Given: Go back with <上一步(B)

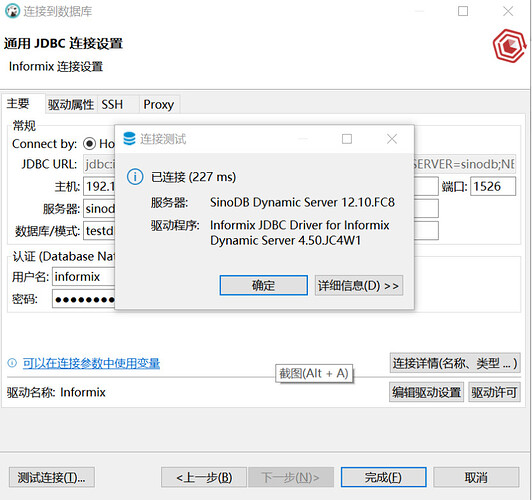Looking at the screenshot, I should tap(204, 477).
